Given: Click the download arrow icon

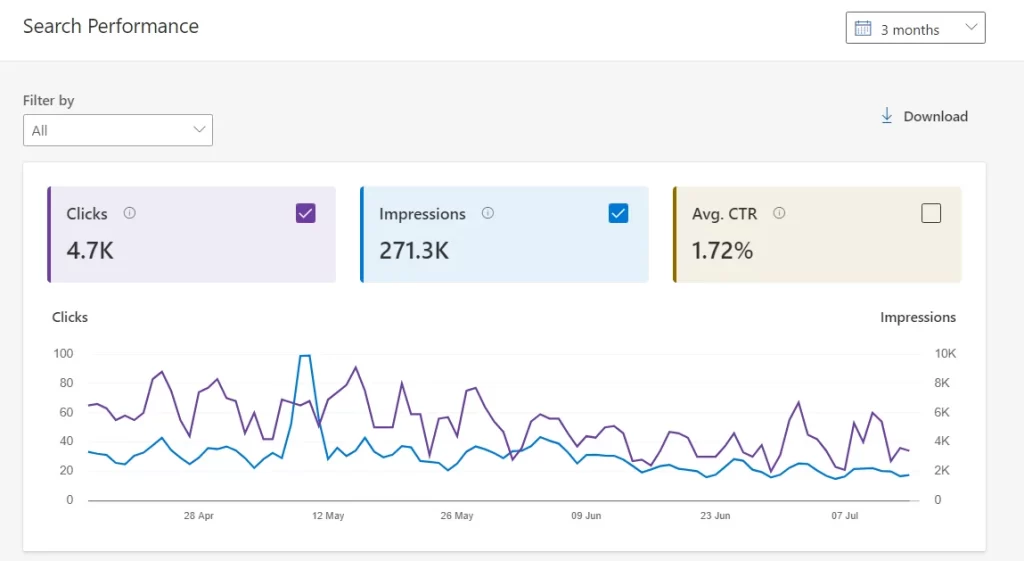Looking at the screenshot, I should pos(886,116).
